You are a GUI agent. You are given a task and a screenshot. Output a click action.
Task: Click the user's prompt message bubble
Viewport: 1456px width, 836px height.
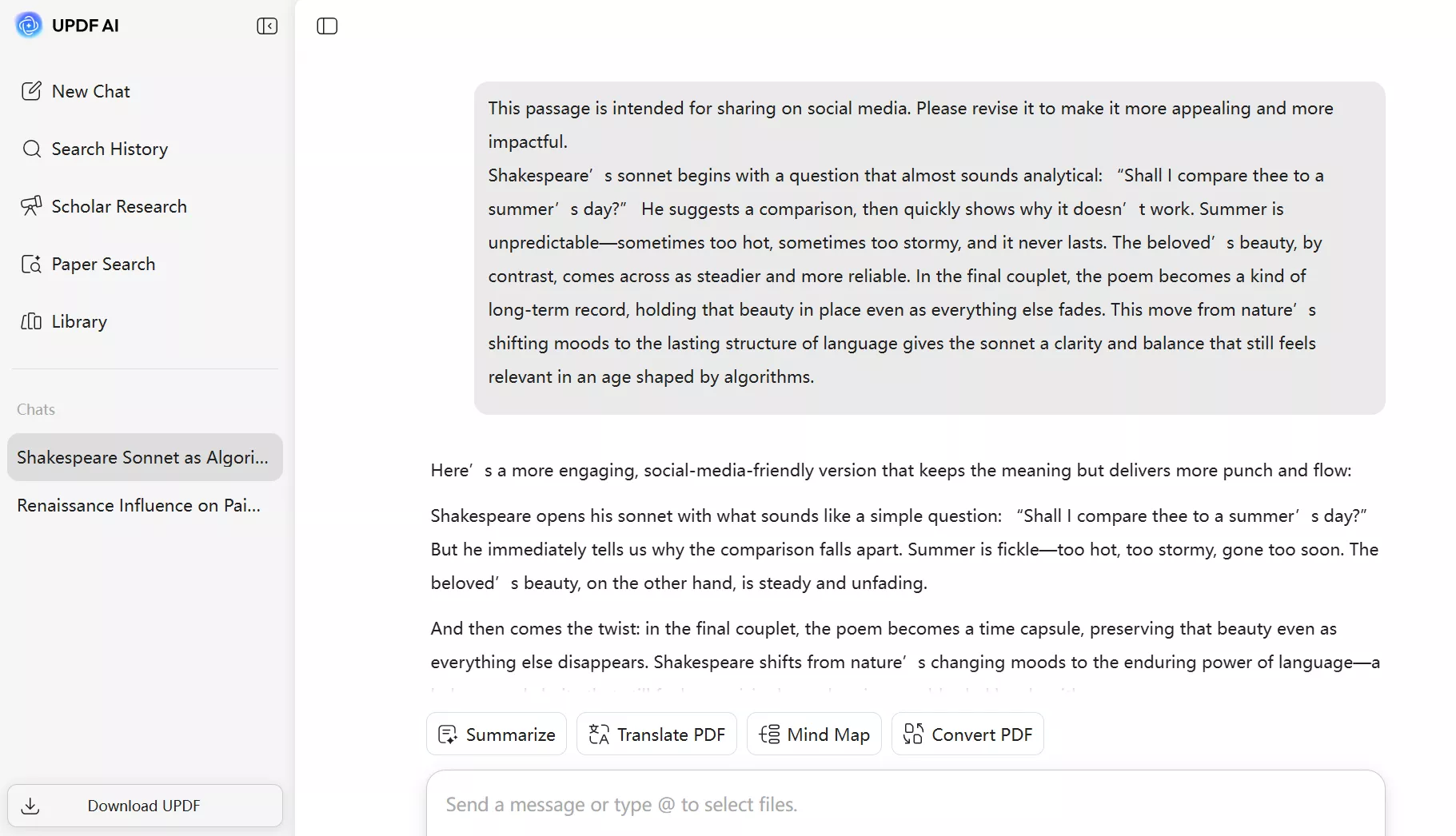[x=929, y=248]
